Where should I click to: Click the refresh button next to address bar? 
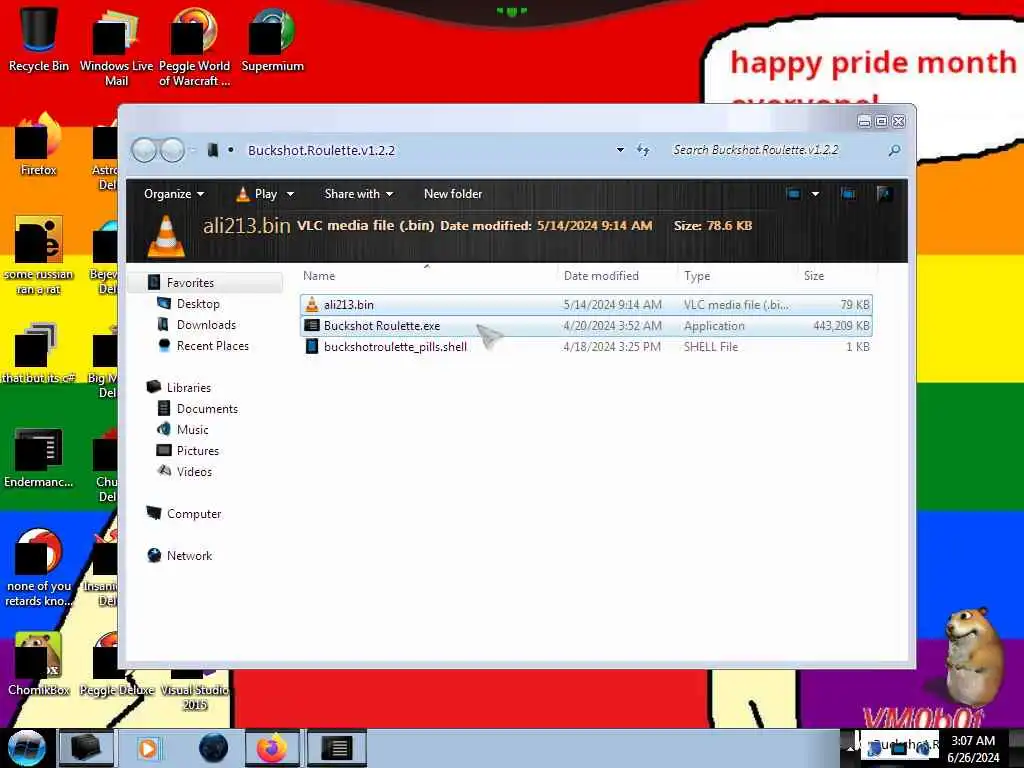tap(643, 150)
